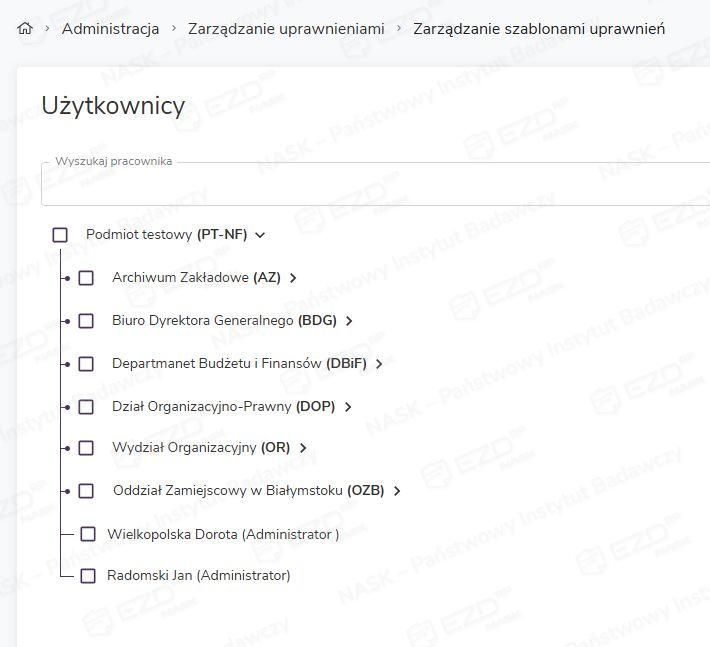Expand Departmanet Budżetu i Finansów (DBiF)
Screen dimensions: 710x647
coord(379,364)
